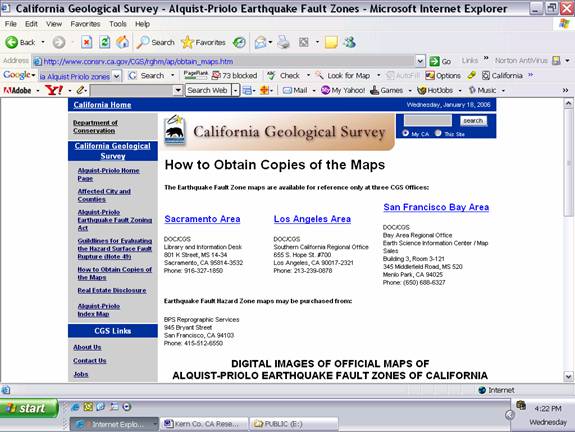The image size is (575, 432).
Task: Open the Edit menu
Action: [x=31, y=24]
